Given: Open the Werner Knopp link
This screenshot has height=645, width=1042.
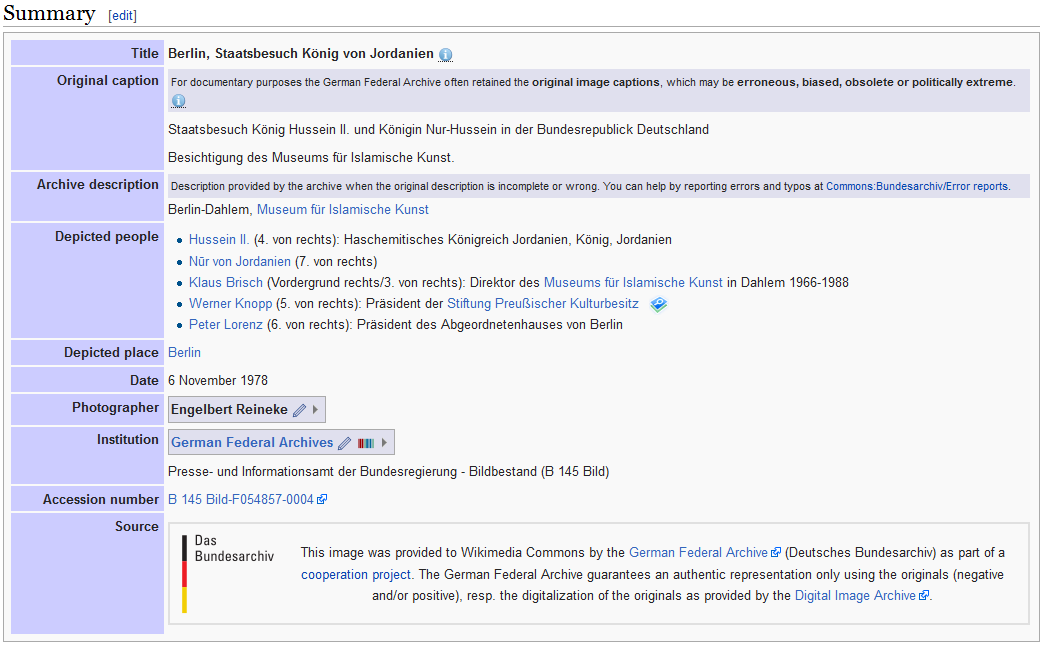Looking at the screenshot, I should (x=231, y=304).
